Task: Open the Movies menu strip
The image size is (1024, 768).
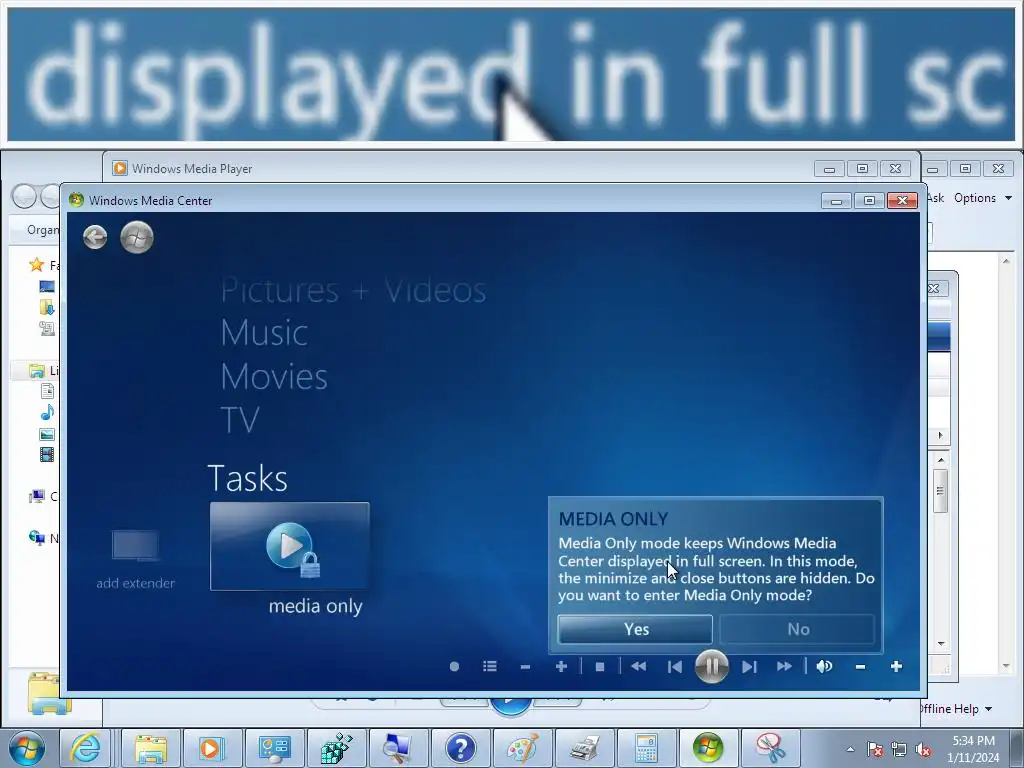Action: point(274,377)
